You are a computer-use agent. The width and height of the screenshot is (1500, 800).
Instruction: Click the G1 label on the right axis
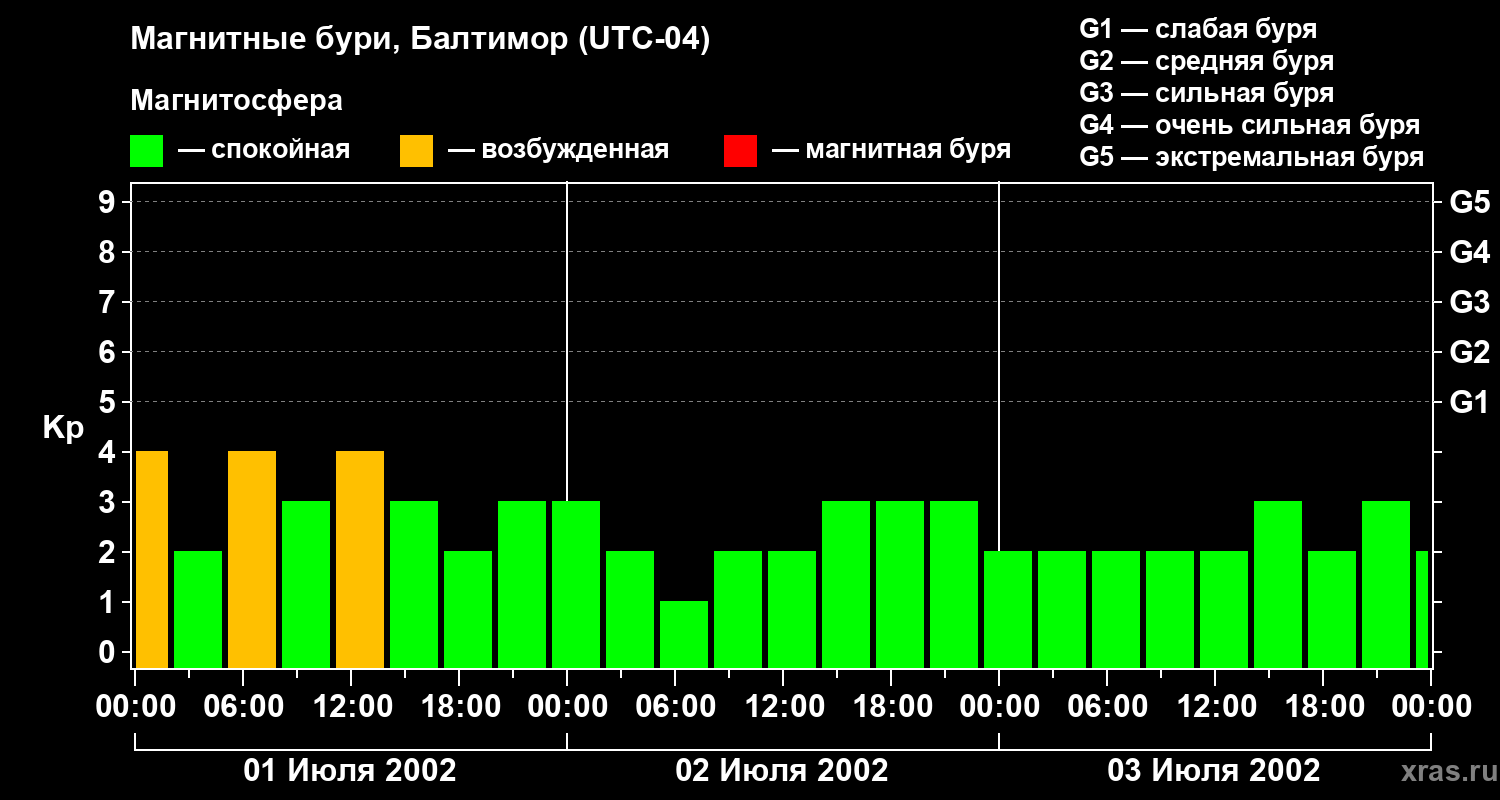click(1469, 402)
